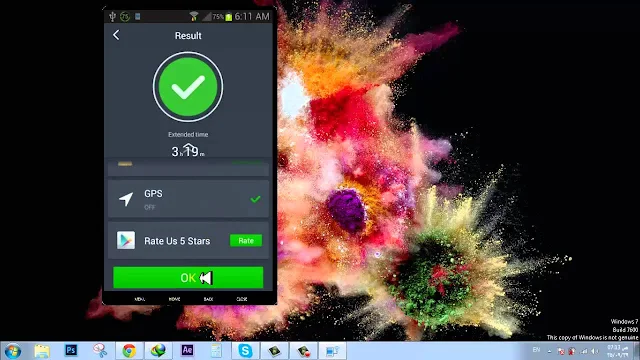This screenshot has width=640, height=360.
Task: Open Windows Explorer from the taskbar
Action: (42, 351)
